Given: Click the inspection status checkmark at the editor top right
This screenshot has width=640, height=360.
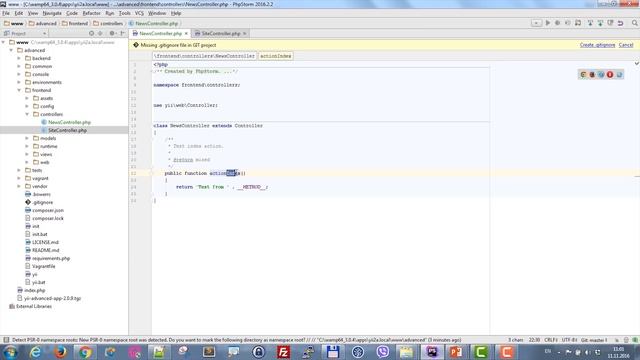Looking at the screenshot, I should click(636, 64).
